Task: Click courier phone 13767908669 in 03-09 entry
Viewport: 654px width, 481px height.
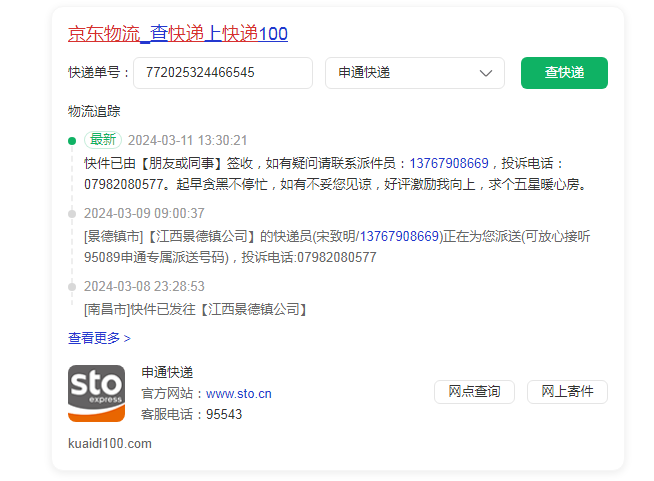Action: click(x=399, y=237)
